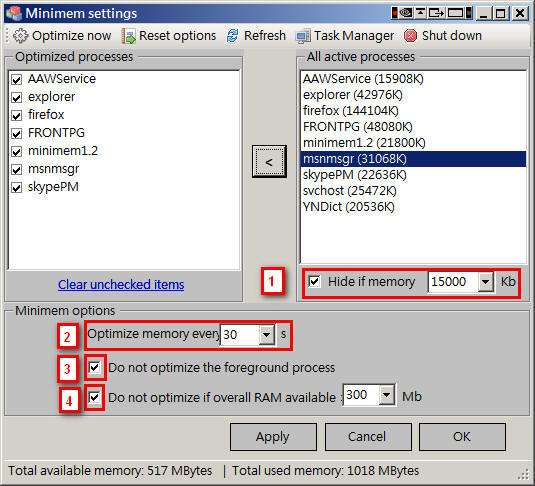Click the red Shut down icon
Viewport: 535px width, 486px height.
pos(410,35)
